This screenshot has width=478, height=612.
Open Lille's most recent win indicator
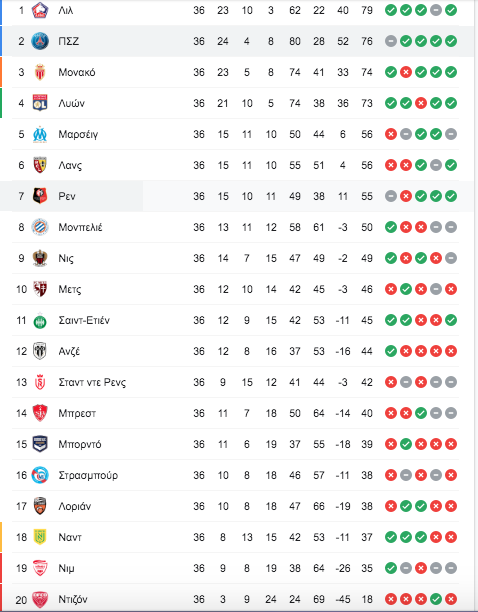click(451, 10)
